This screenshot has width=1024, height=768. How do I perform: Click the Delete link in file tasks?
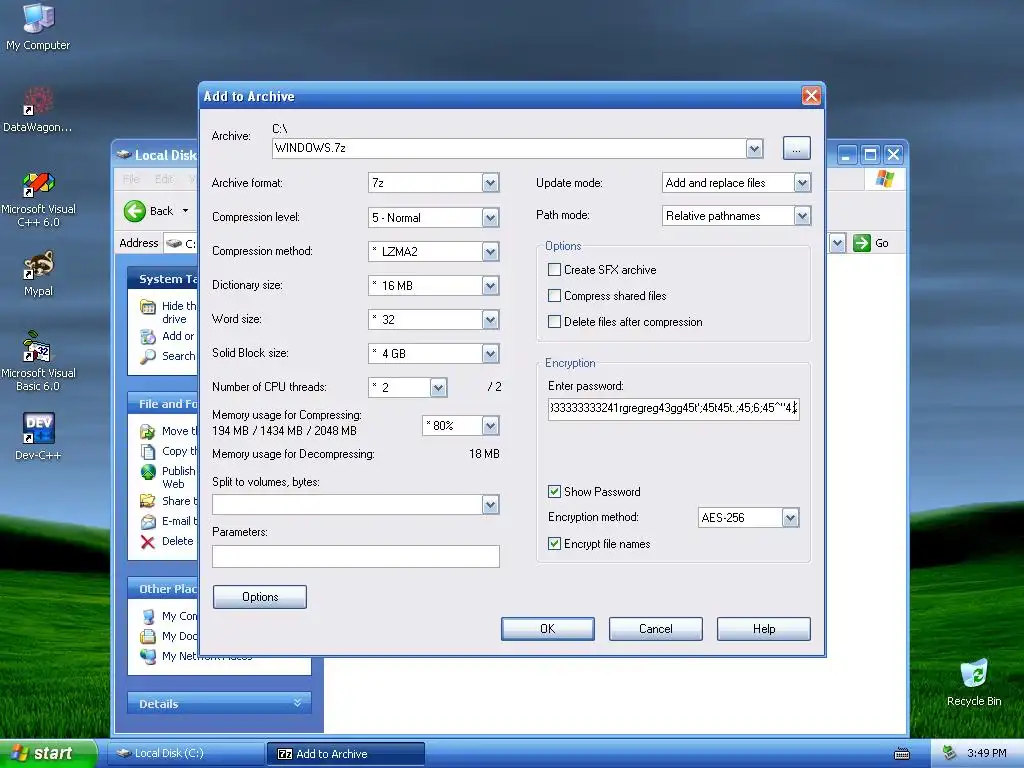(x=178, y=541)
